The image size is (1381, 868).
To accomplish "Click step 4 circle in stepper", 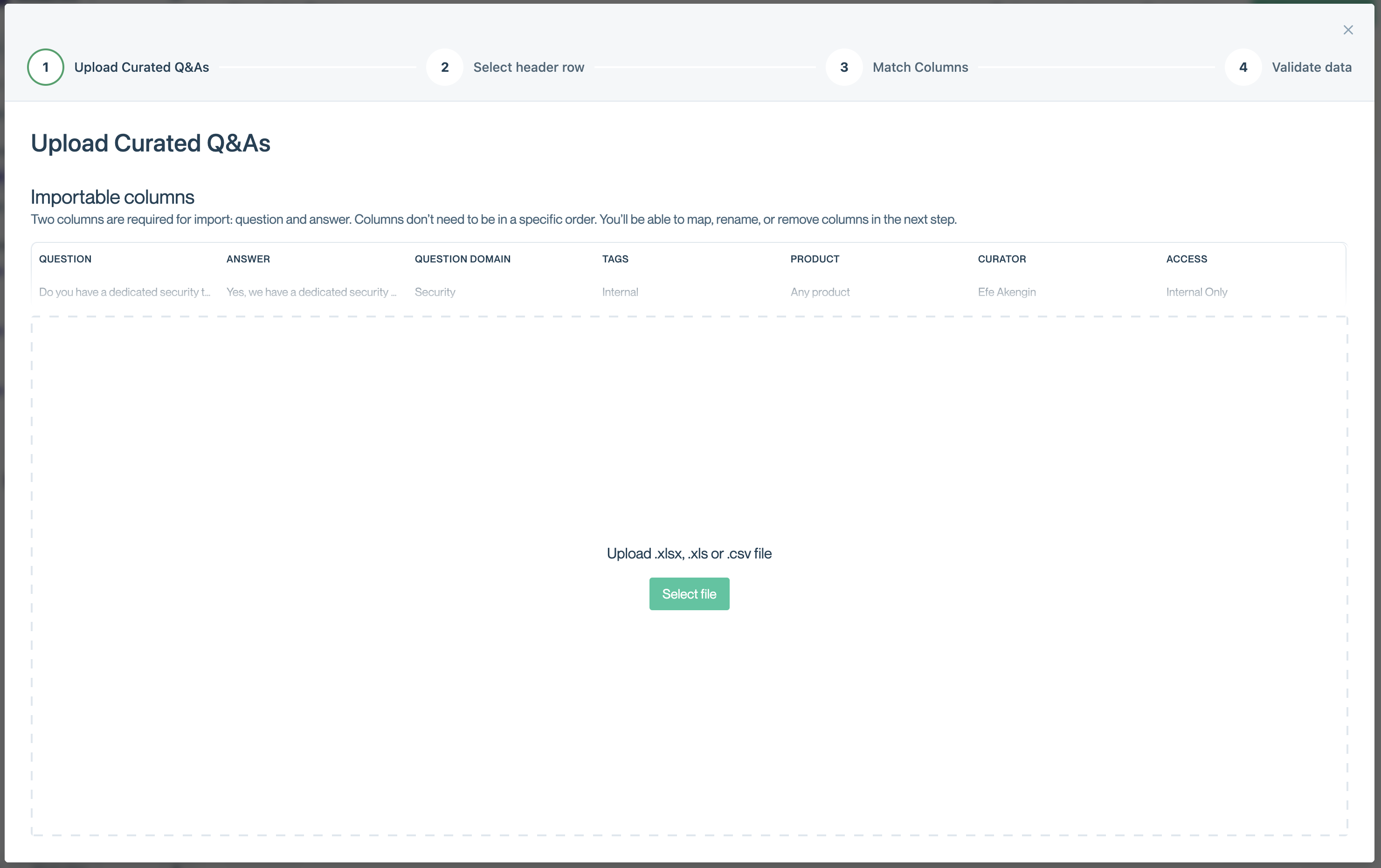I will 1243,67.
